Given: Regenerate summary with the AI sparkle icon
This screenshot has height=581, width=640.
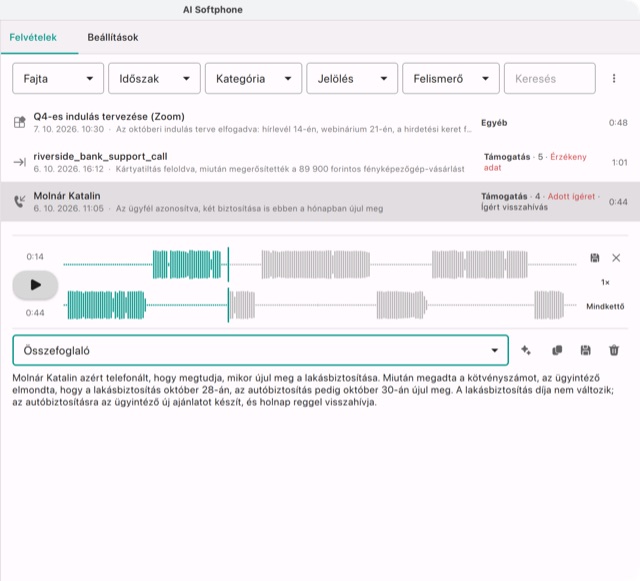Looking at the screenshot, I should 526,350.
